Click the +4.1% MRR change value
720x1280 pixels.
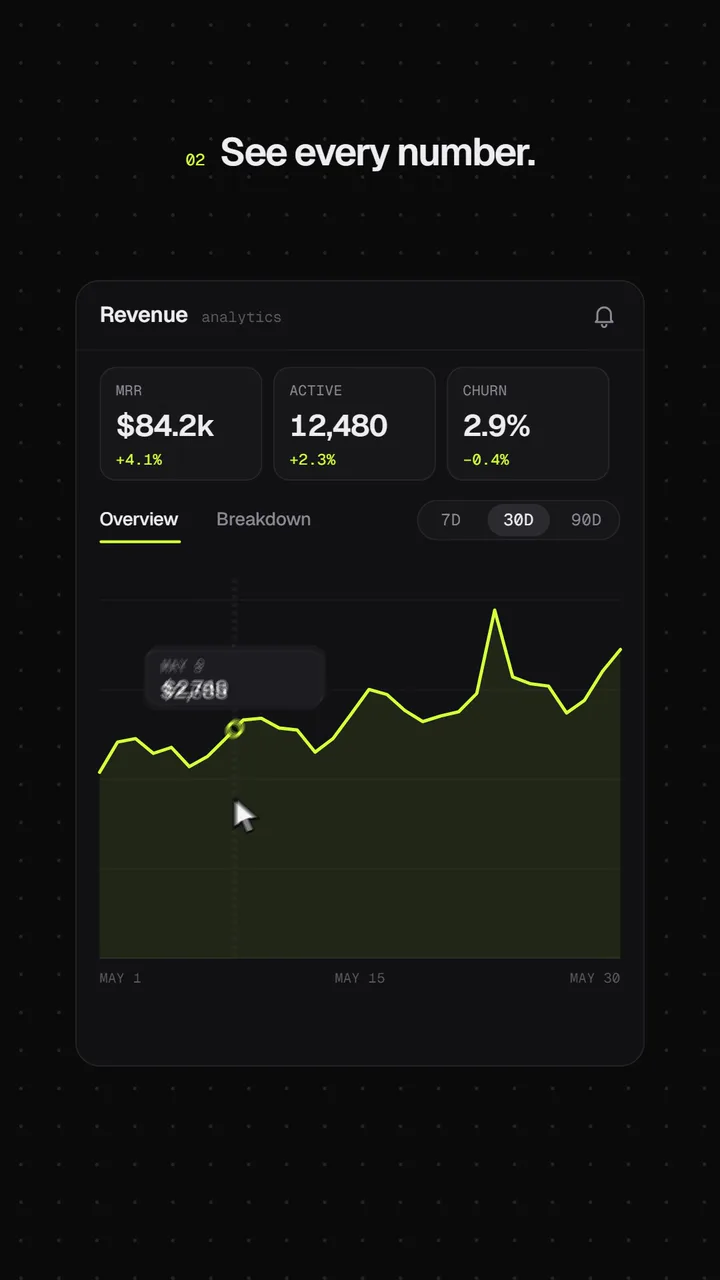[x=139, y=460]
